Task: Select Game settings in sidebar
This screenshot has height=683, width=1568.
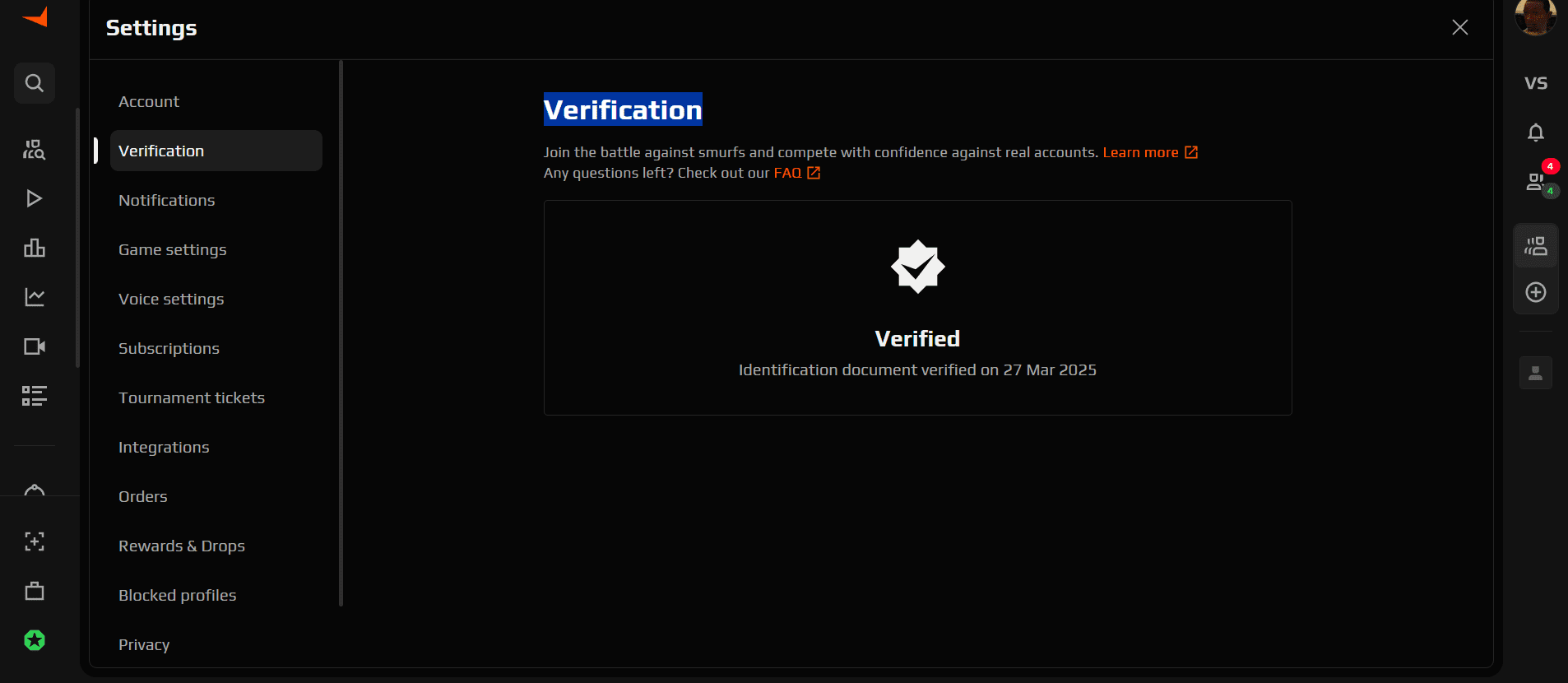Action: point(172,249)
